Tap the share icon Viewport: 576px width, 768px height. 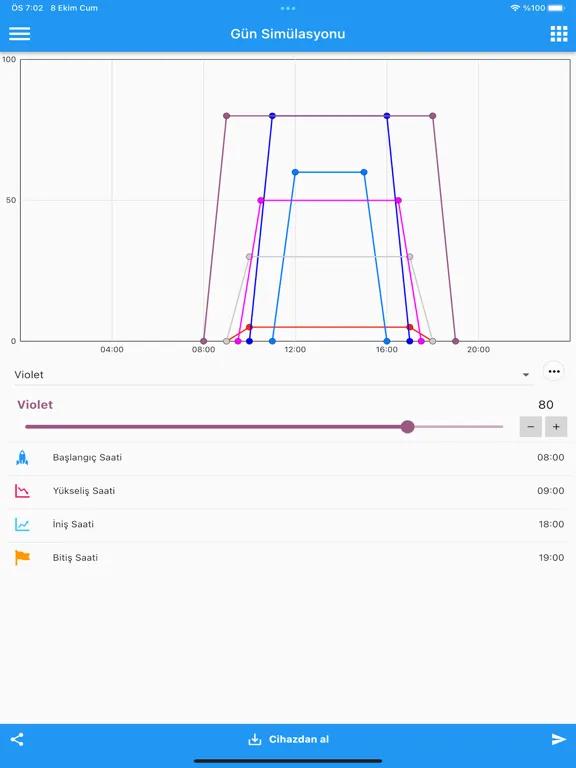pyautogui.click(x=17, y=739)
